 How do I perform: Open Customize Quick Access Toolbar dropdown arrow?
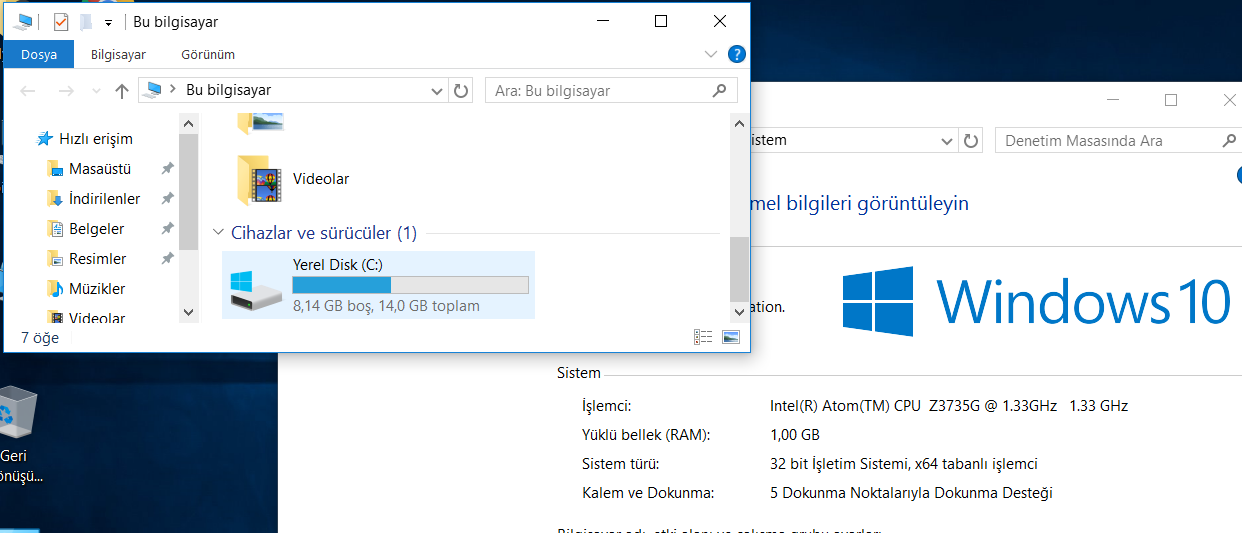coord(108,22)
